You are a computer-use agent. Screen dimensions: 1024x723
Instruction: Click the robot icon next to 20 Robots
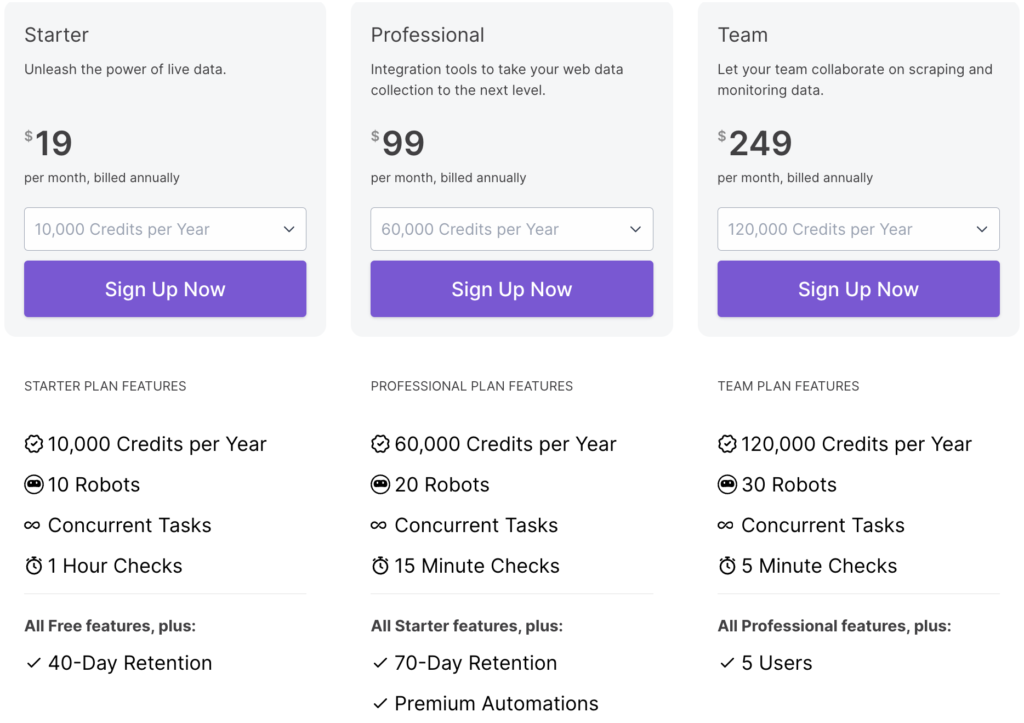click(x=380, y=484)
